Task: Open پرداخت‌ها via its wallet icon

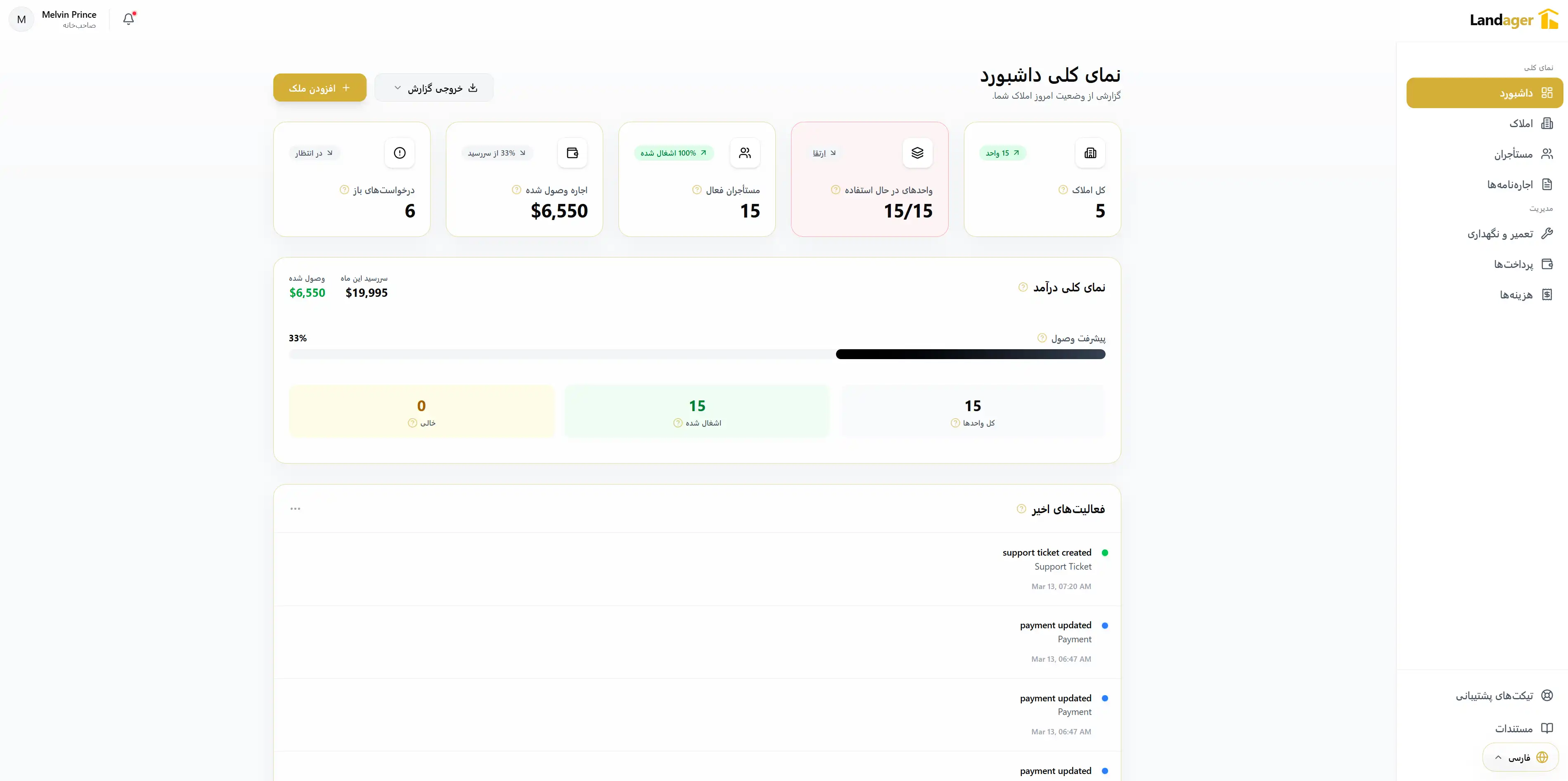Action: 1548,264
